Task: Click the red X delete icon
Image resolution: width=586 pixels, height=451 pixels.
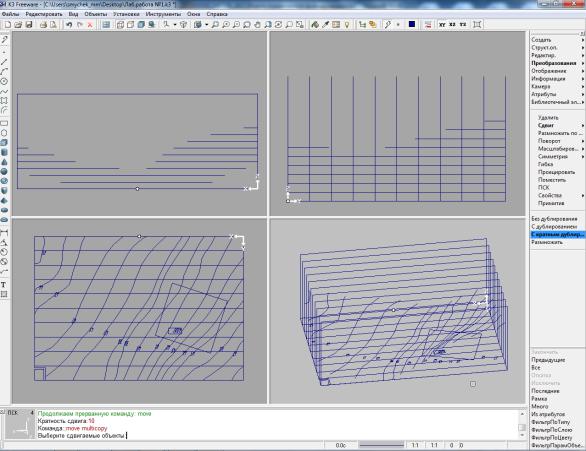Action: pos(90,25)
